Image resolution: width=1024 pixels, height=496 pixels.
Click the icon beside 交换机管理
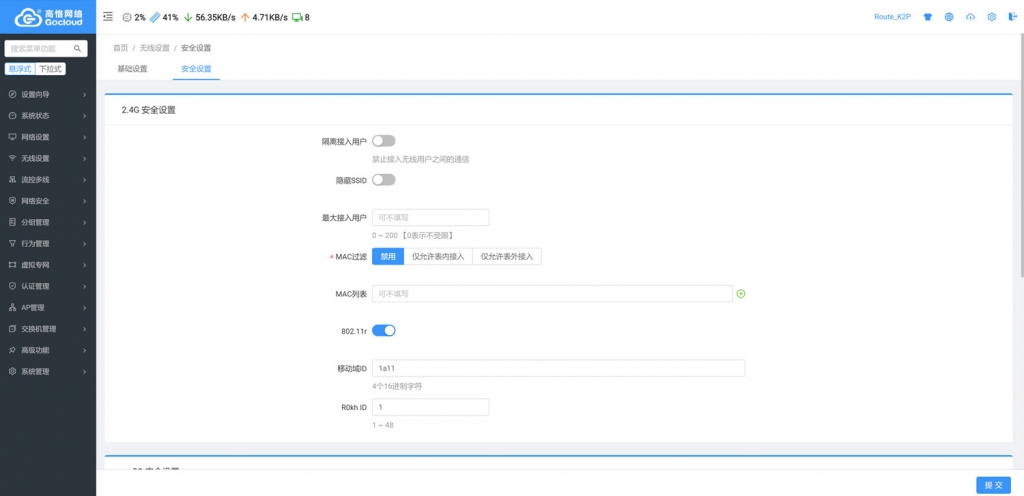[12, 329]
